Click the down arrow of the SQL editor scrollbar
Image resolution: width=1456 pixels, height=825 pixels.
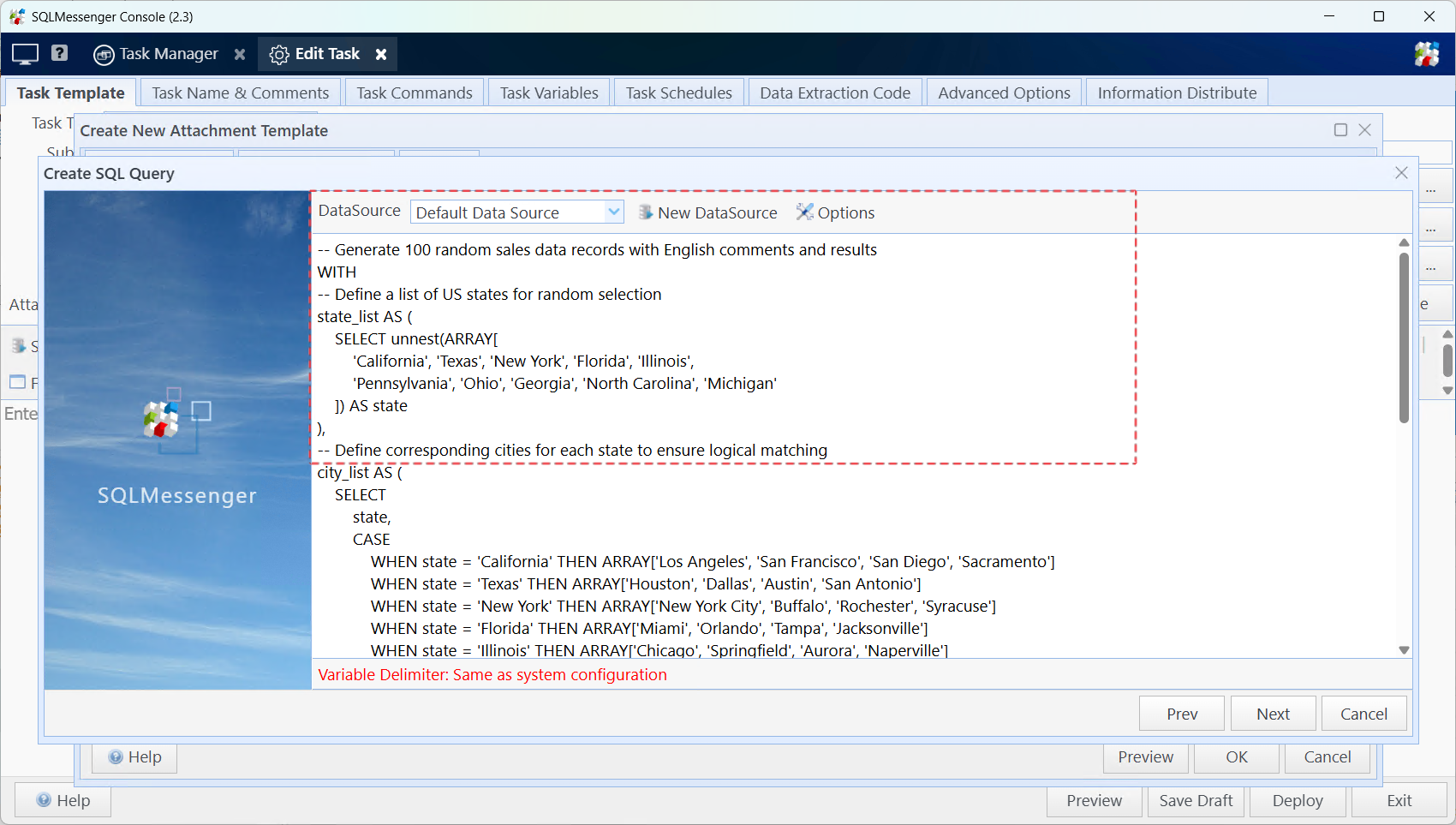(1404, 649)
